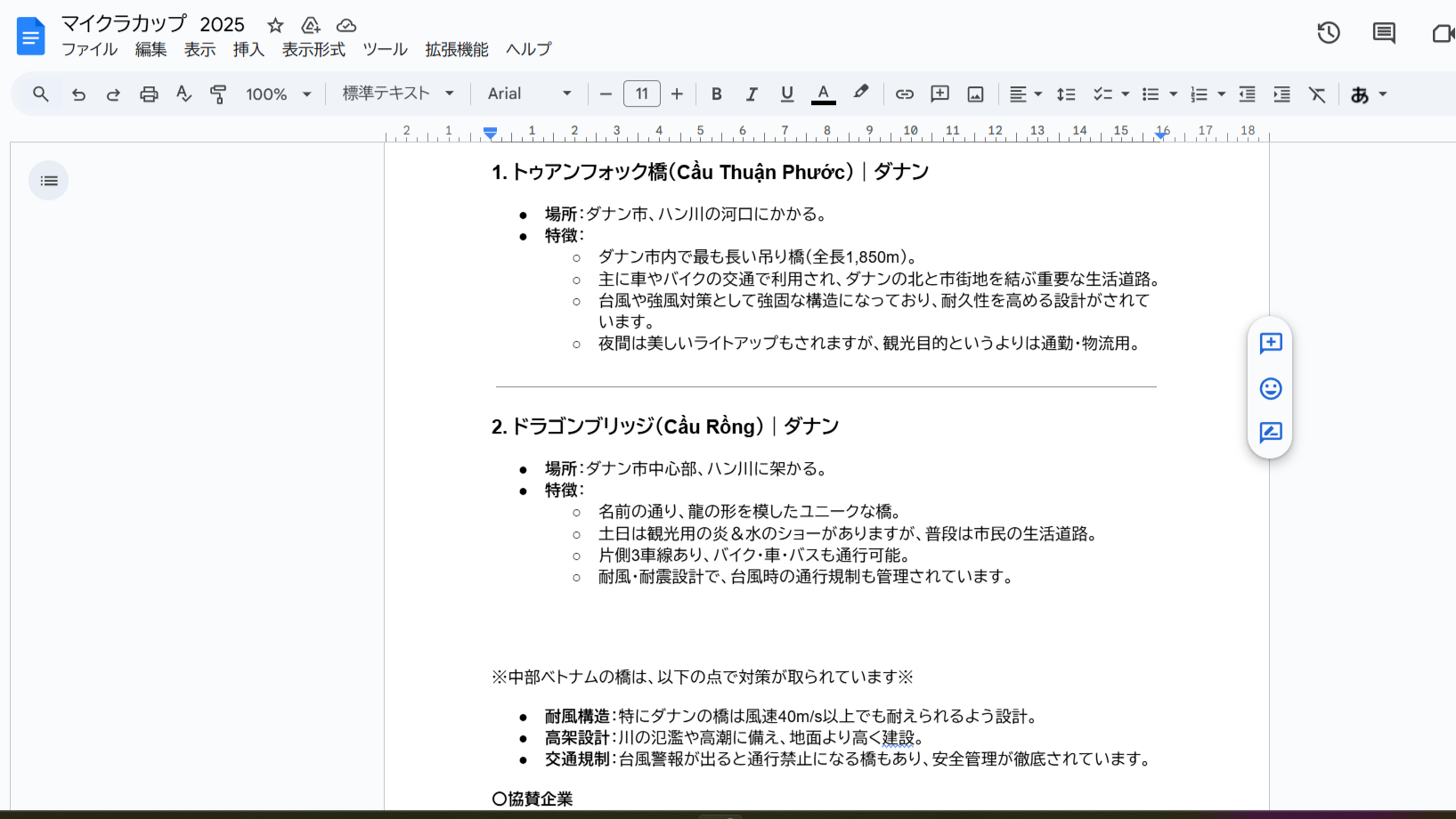Viewport: 1456px width, 819px height.
Task: Open the input tools あ button
Action: coord(1360,94)
